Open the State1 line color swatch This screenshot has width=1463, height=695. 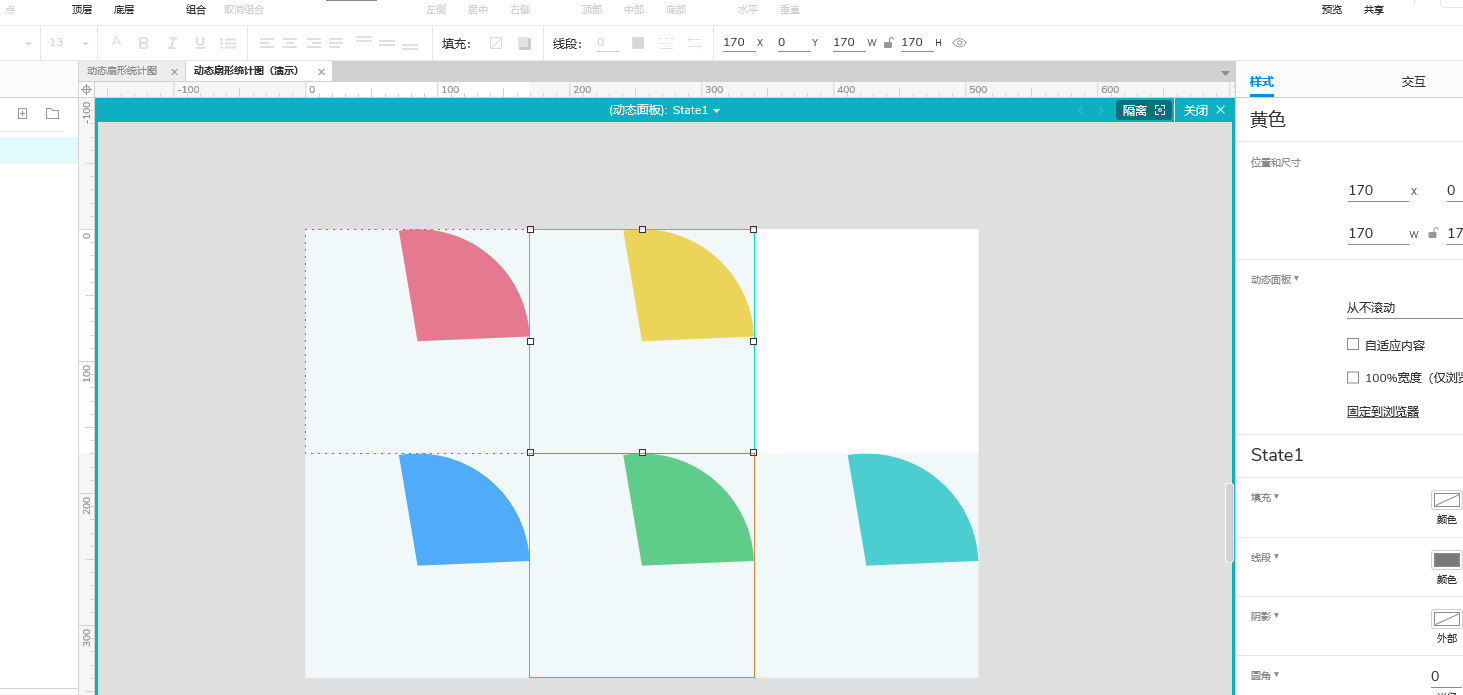pos(1446,560)
